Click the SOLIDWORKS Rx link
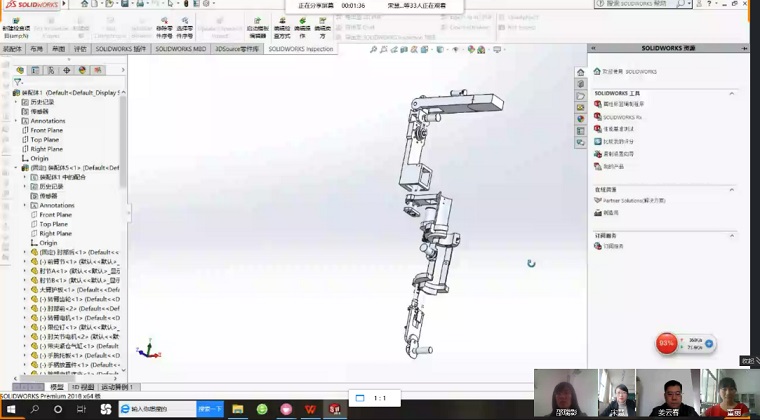 (x=622, y=116)
